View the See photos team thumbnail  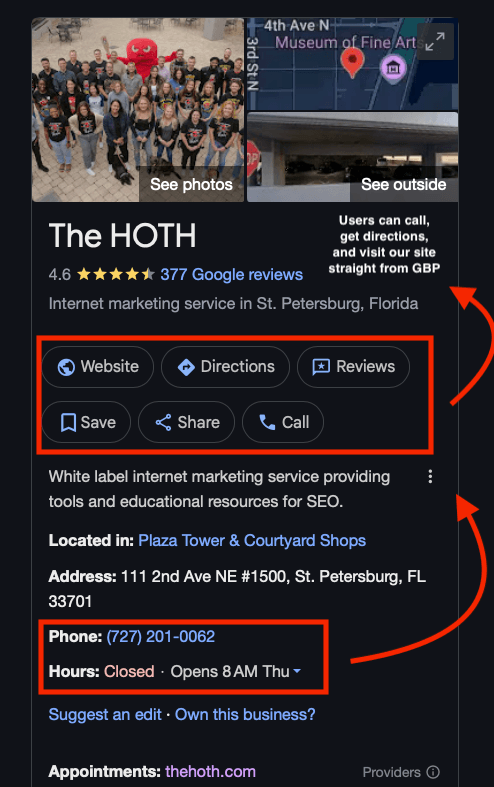(138, 110)
